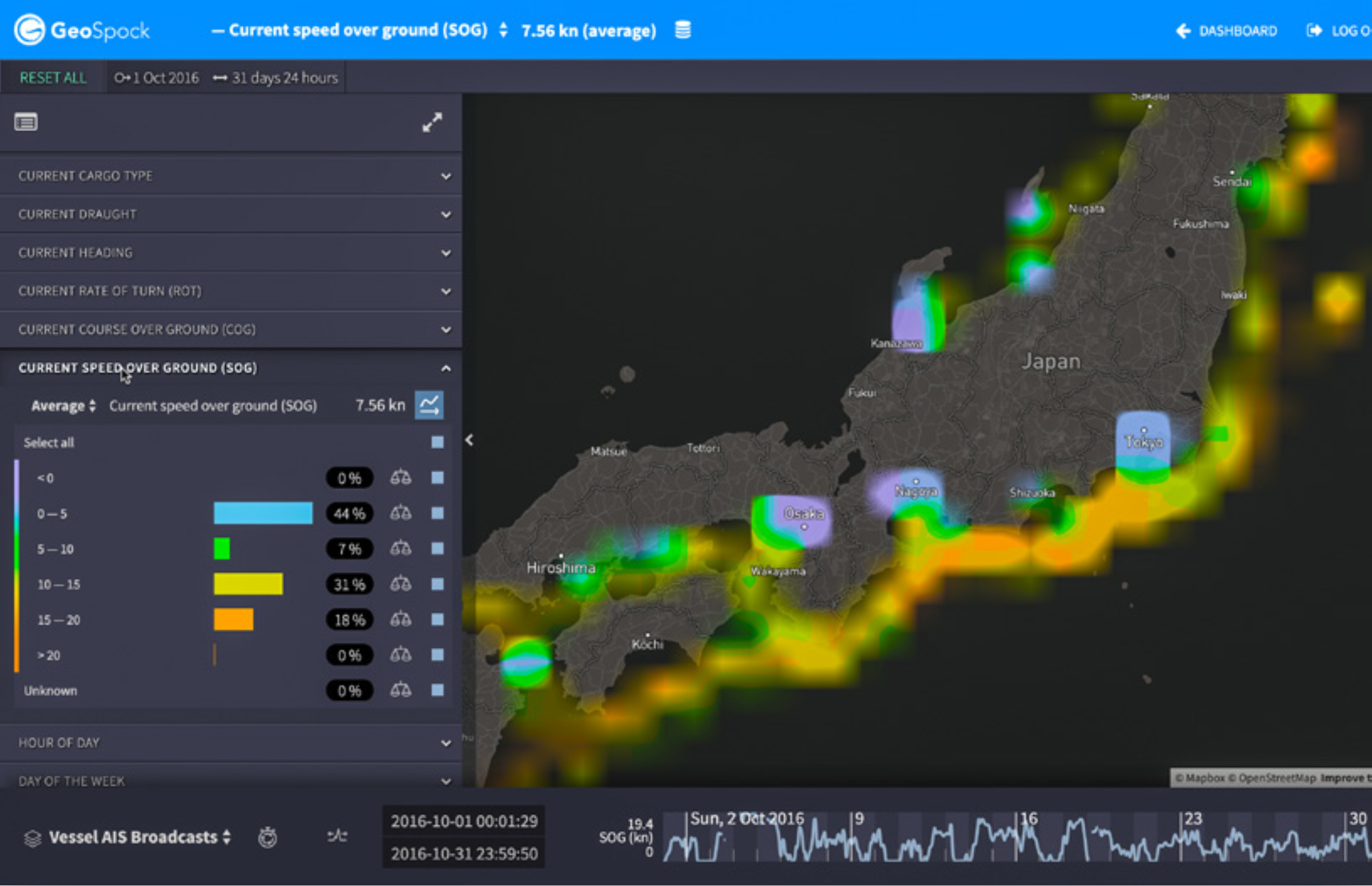Click the 1 Oct 2016 start date filter

[x=157, y=78]
